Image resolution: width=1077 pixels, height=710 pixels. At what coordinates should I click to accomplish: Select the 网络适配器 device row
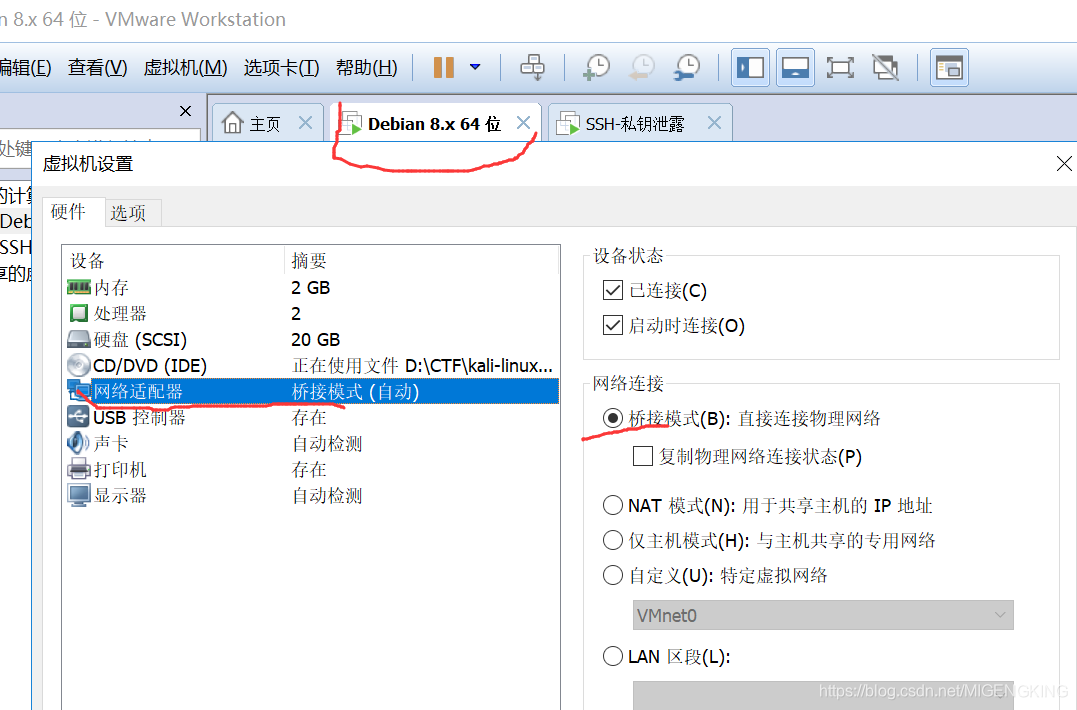[x=312, y=391]
